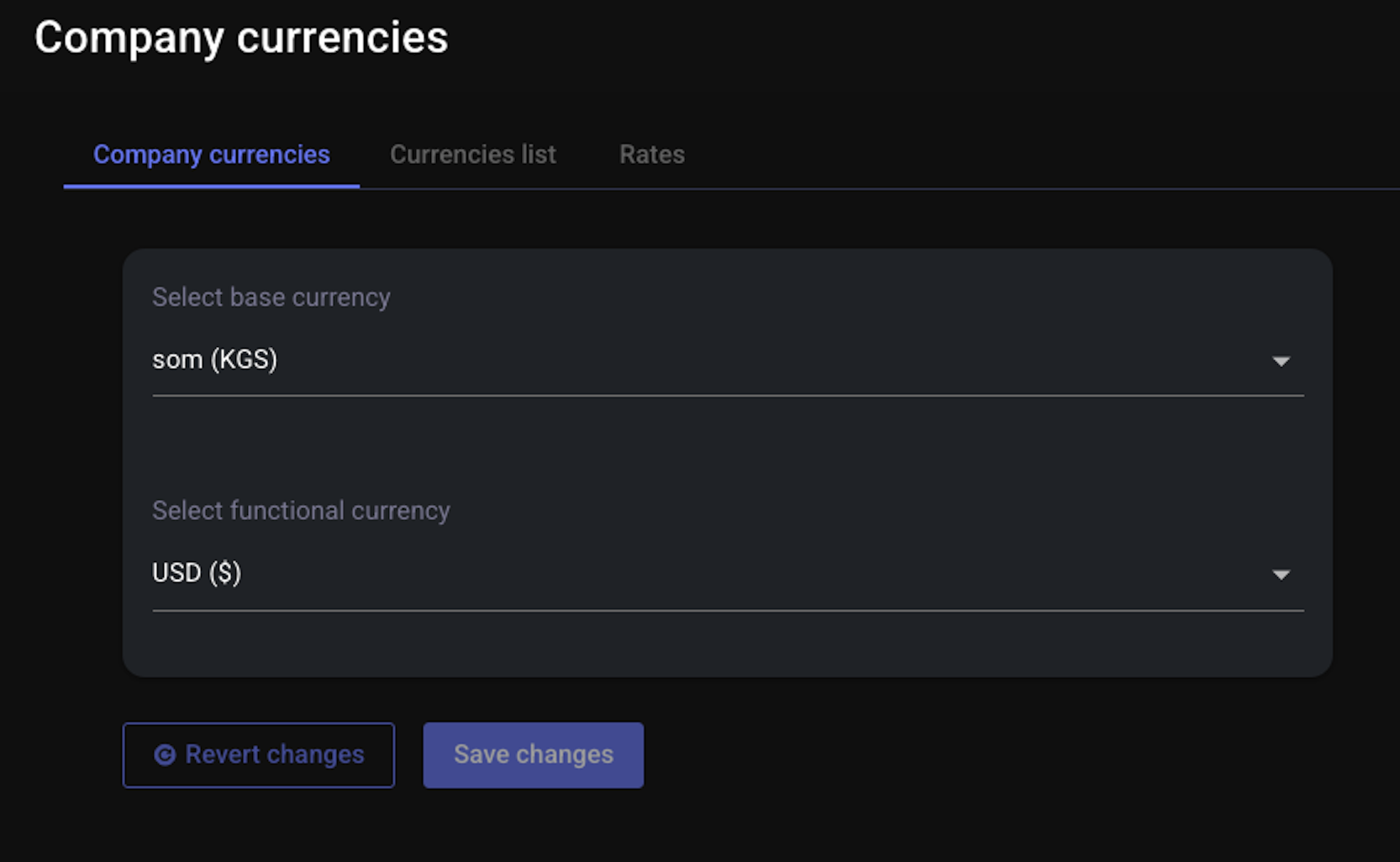Open the som (KGS) base currency selector
This screenshot has height=862, width=1400.
(728, 360)
